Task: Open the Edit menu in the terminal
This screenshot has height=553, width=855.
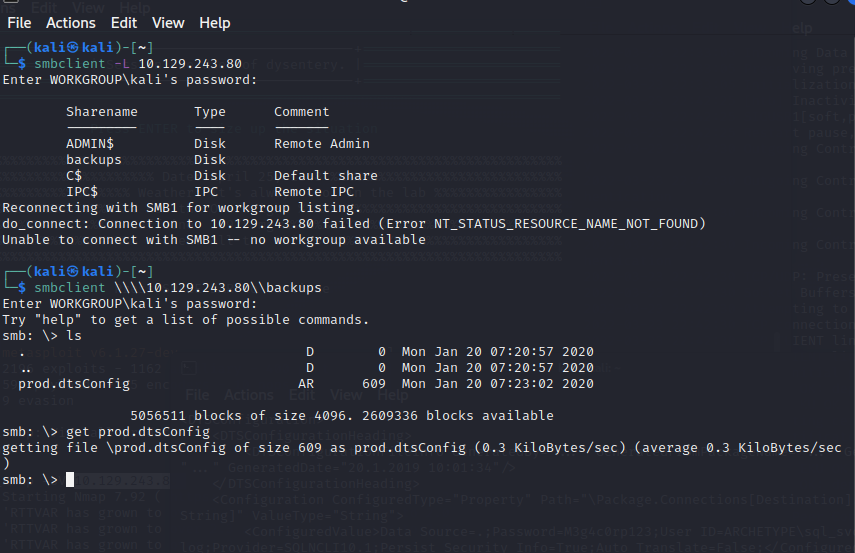Action: click(x=124, y=22)
